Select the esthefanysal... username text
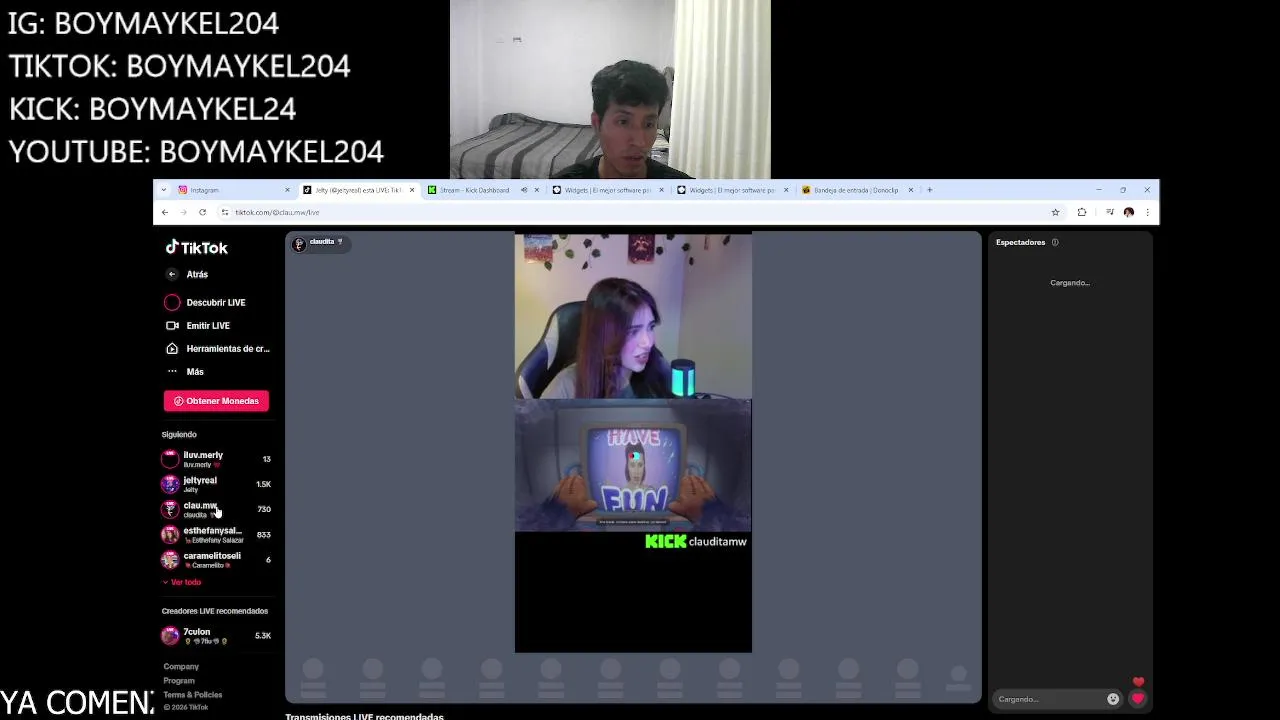The width and height of the screenshot is (1280, 720). (x=212, y=531)
